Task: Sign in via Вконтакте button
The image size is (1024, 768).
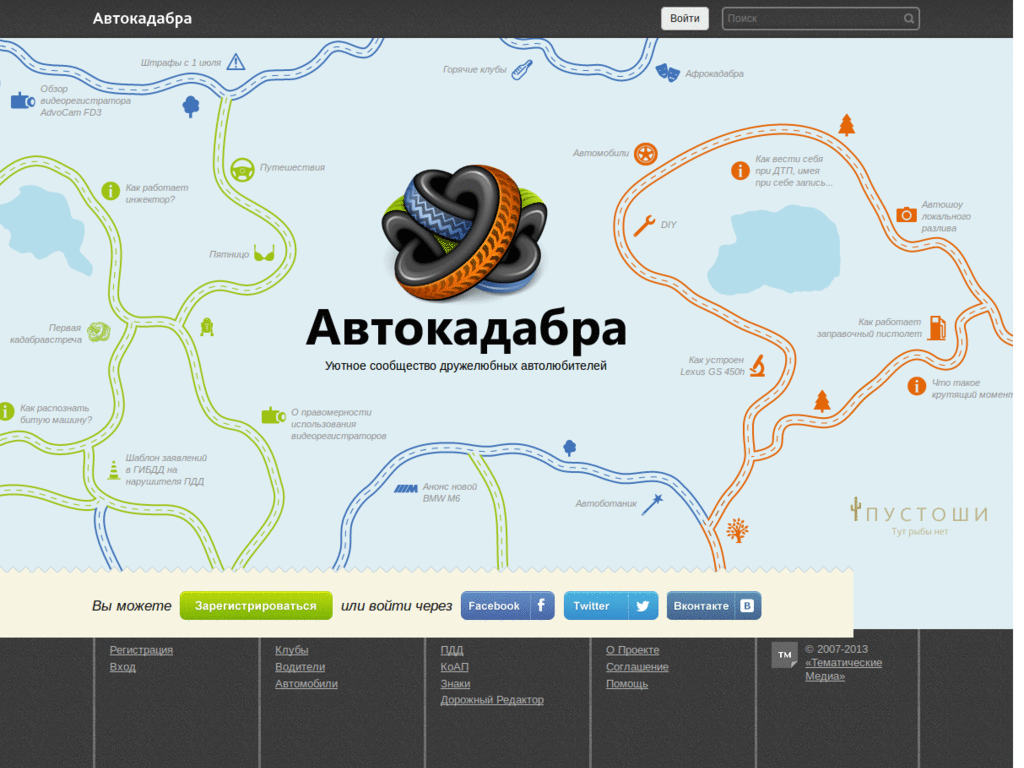Action: click(x=714, y=605)
